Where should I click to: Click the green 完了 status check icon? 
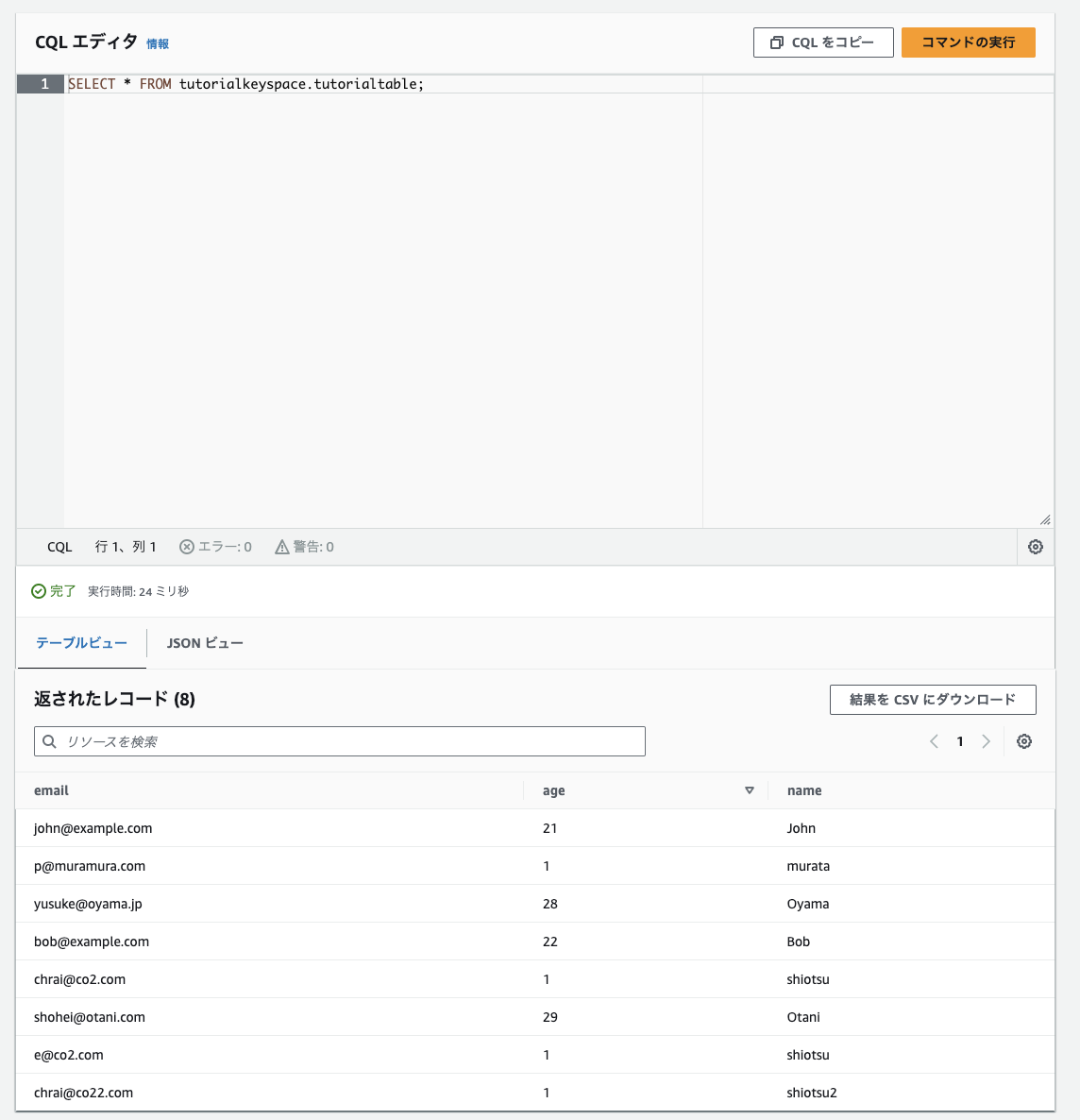(39, 591)
